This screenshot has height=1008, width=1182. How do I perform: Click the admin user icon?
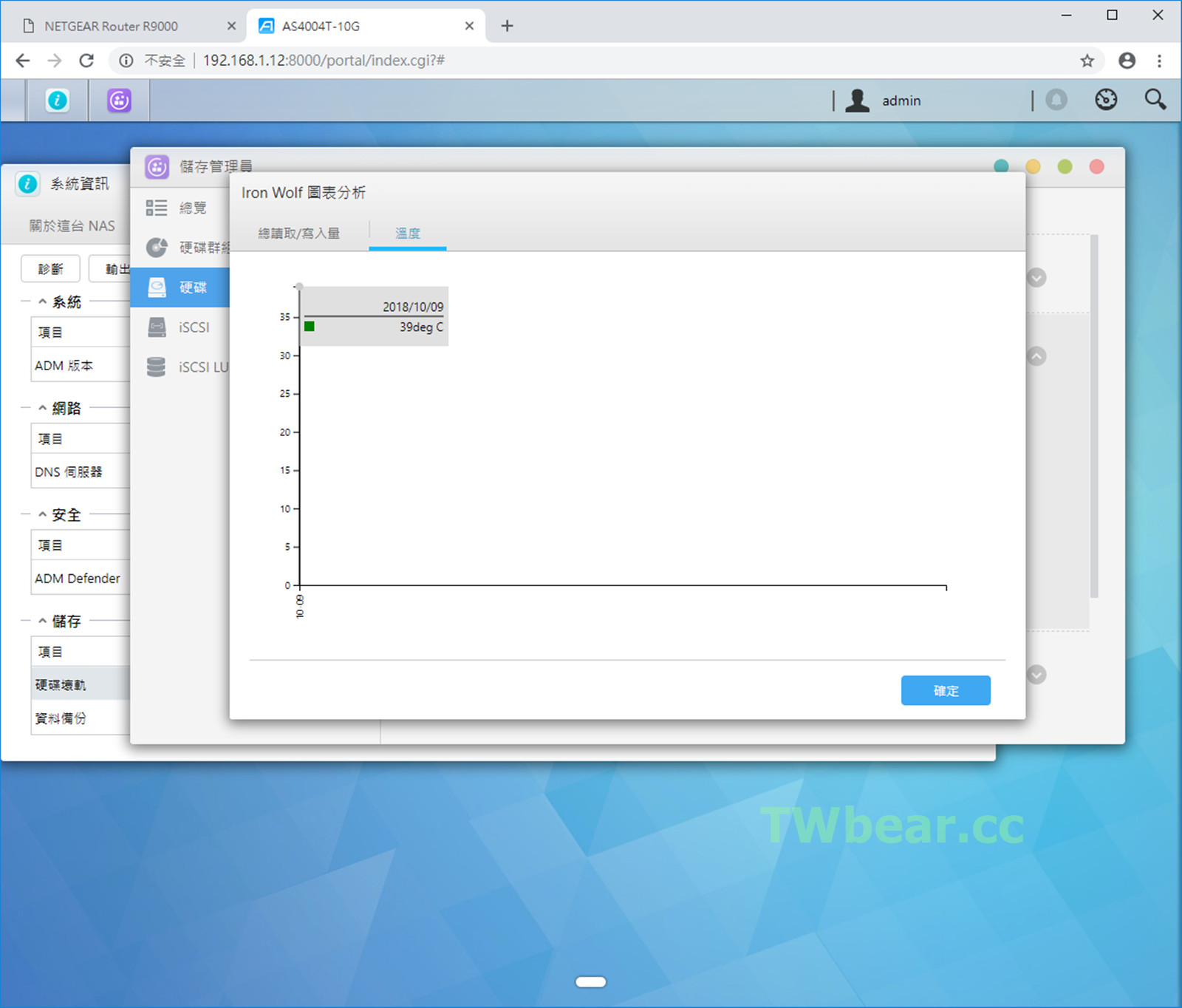(857, 101)
